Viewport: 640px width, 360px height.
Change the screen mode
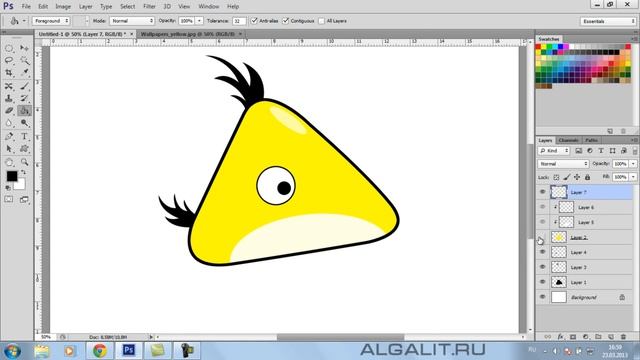click(24, 200)
